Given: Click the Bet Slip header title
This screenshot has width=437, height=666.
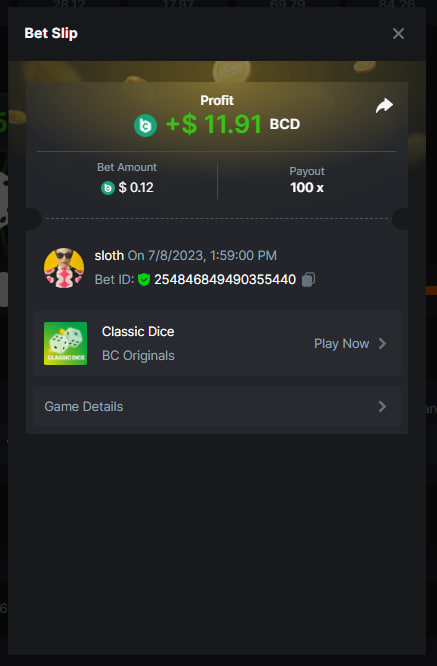Looking at the screenshot, I should coord(51,33).
